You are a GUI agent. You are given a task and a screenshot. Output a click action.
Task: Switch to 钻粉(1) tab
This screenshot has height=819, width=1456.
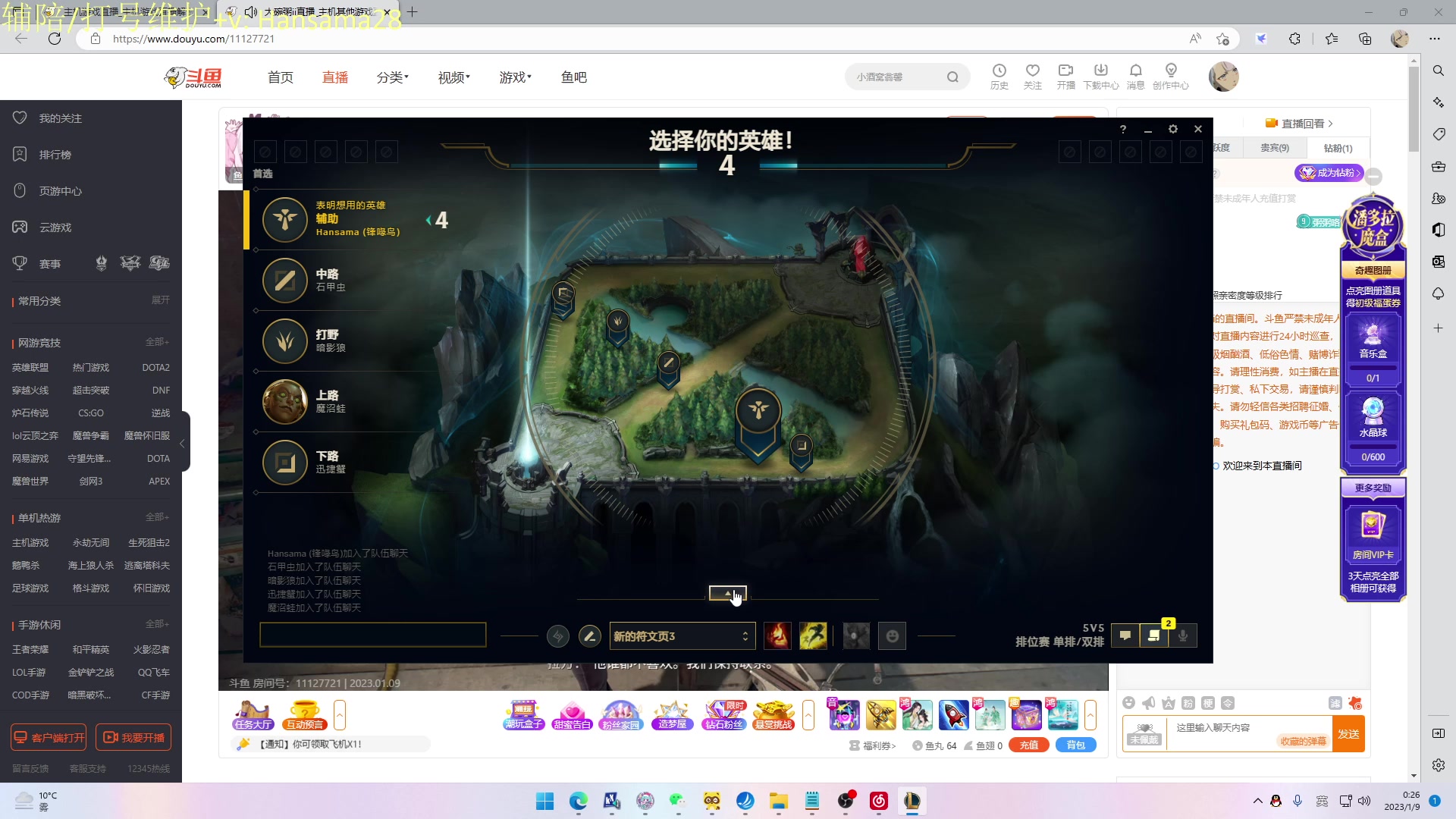[x=1338, y=148]
